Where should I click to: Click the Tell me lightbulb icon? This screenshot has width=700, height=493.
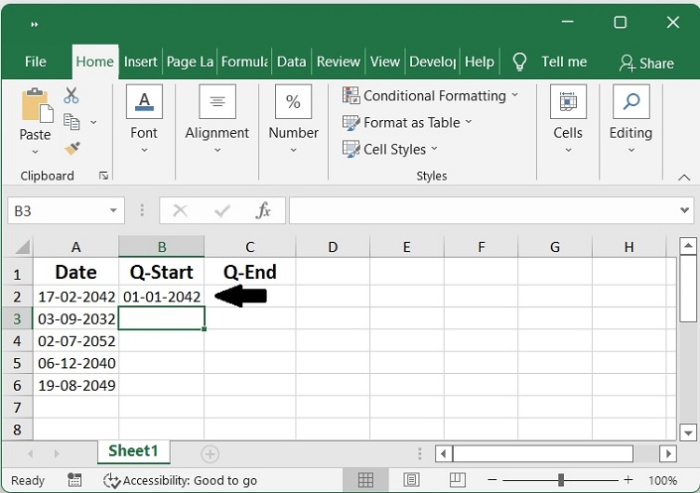coord(519,62)
